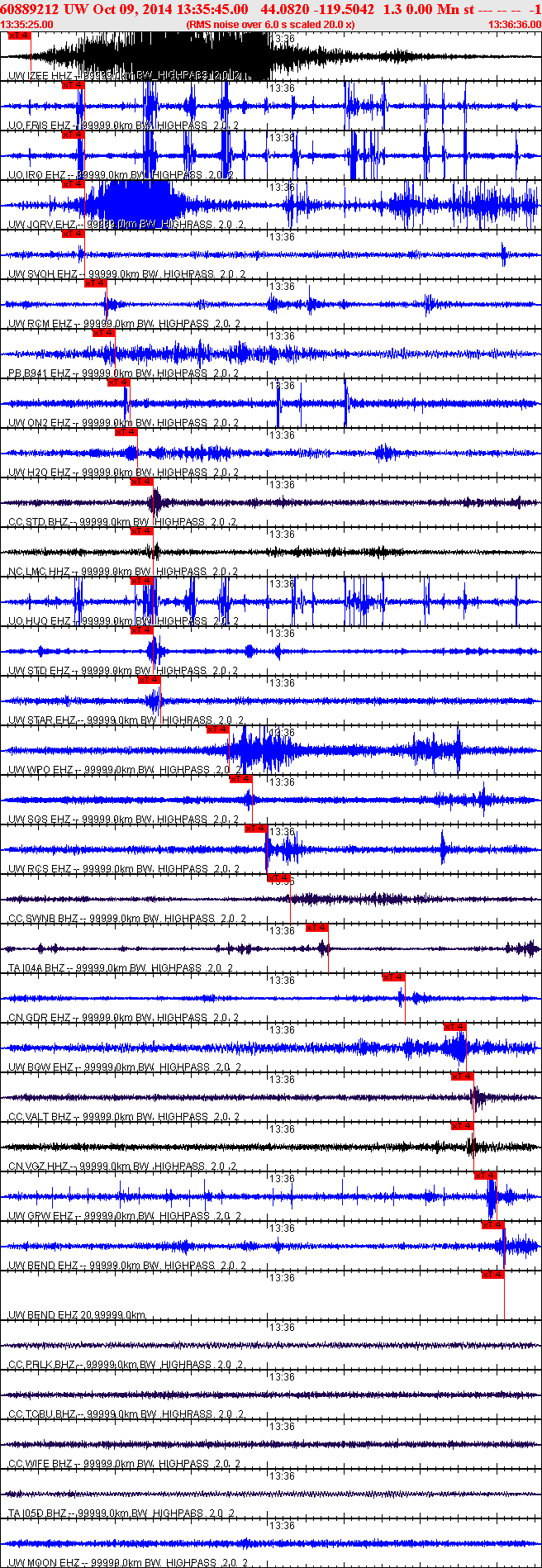Click the red pick marker on RCS trace
Screen dimensions: 542x1568
(255, 829)
